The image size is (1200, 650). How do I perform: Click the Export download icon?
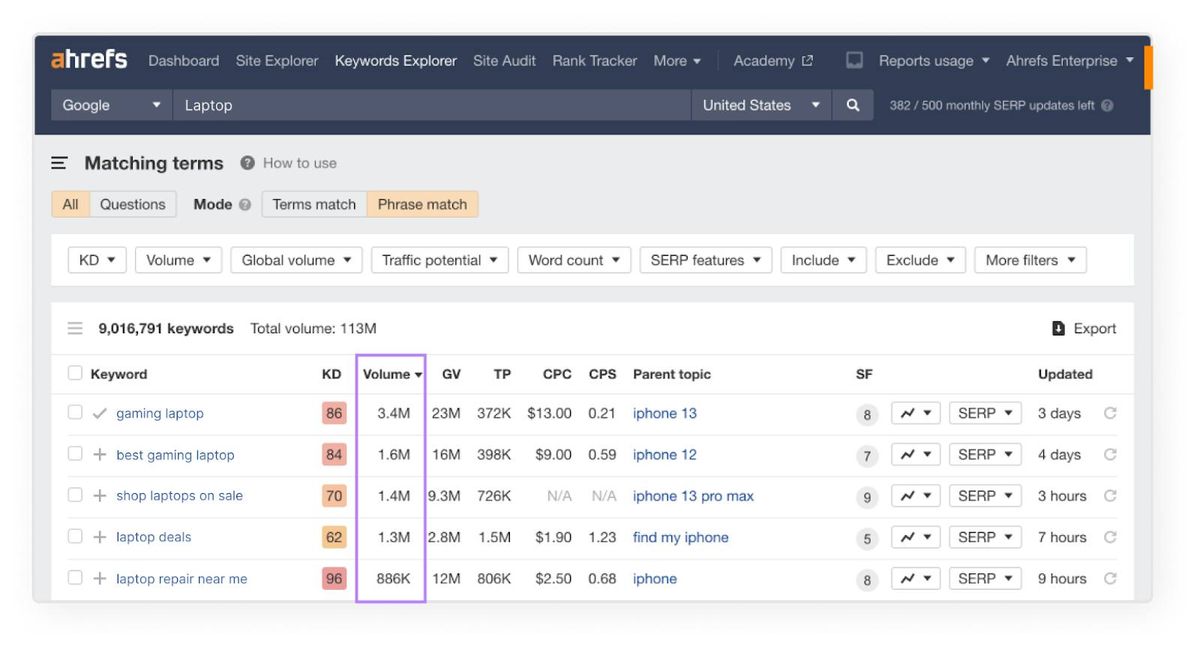[1058, 328]
